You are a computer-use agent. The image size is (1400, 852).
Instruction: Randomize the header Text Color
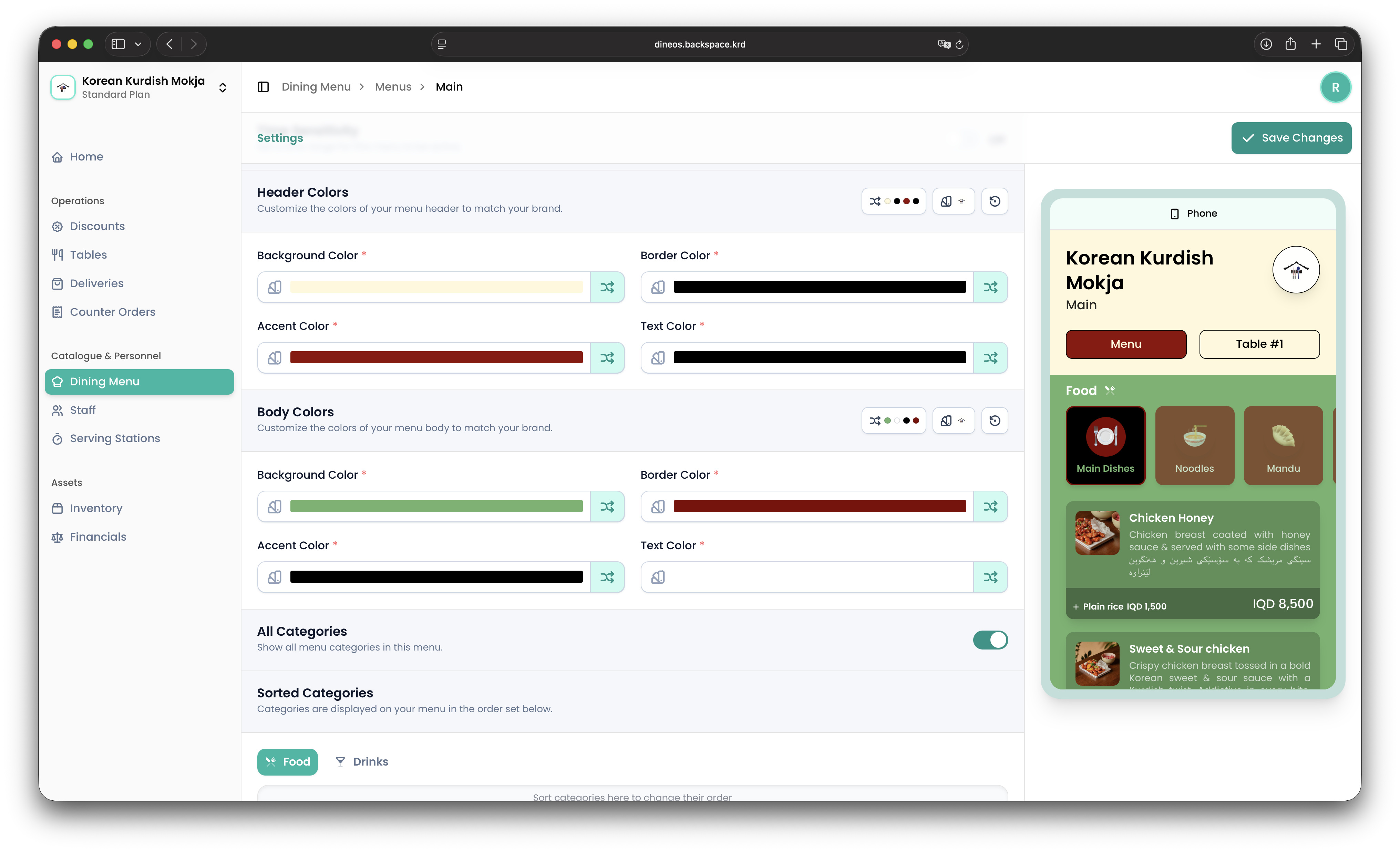[x=990, y=358]
